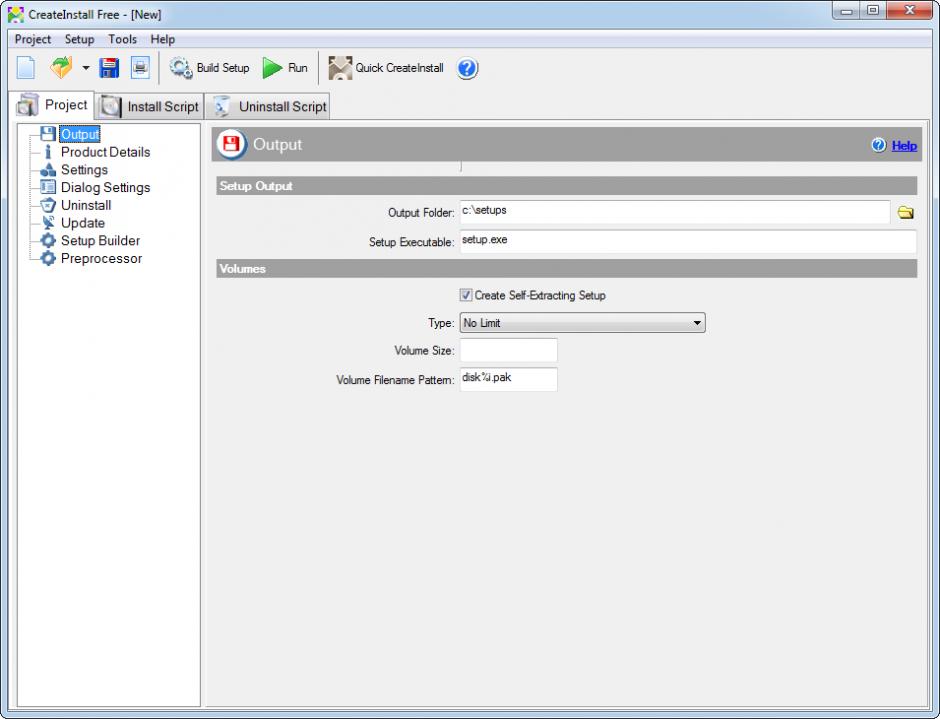Switch to the Uninstall Script tab
Viewport: 940px width, 719px height.
[268, 106]
